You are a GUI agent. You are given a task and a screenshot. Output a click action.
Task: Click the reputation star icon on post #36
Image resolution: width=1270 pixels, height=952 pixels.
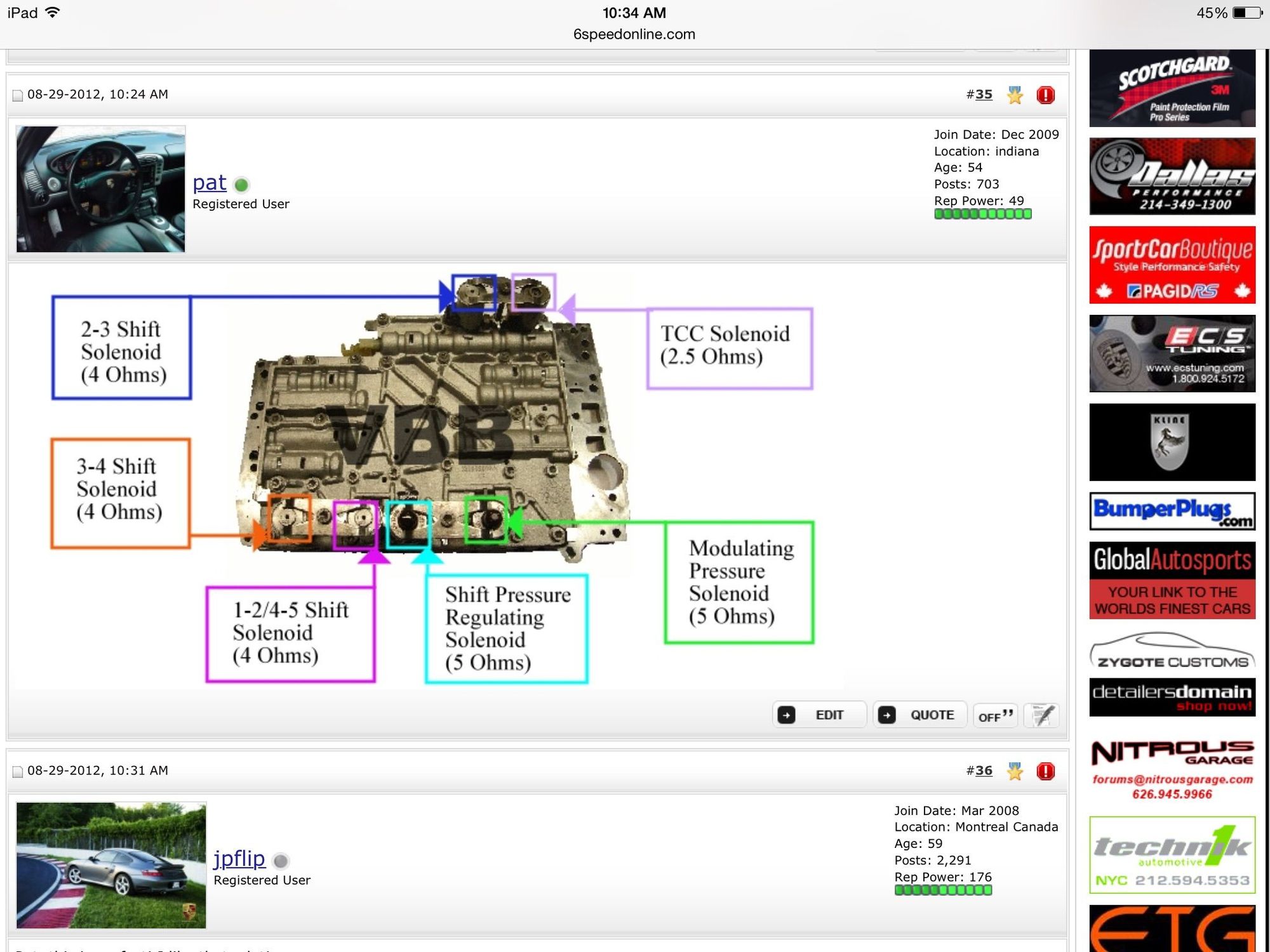coord(1015,771)
